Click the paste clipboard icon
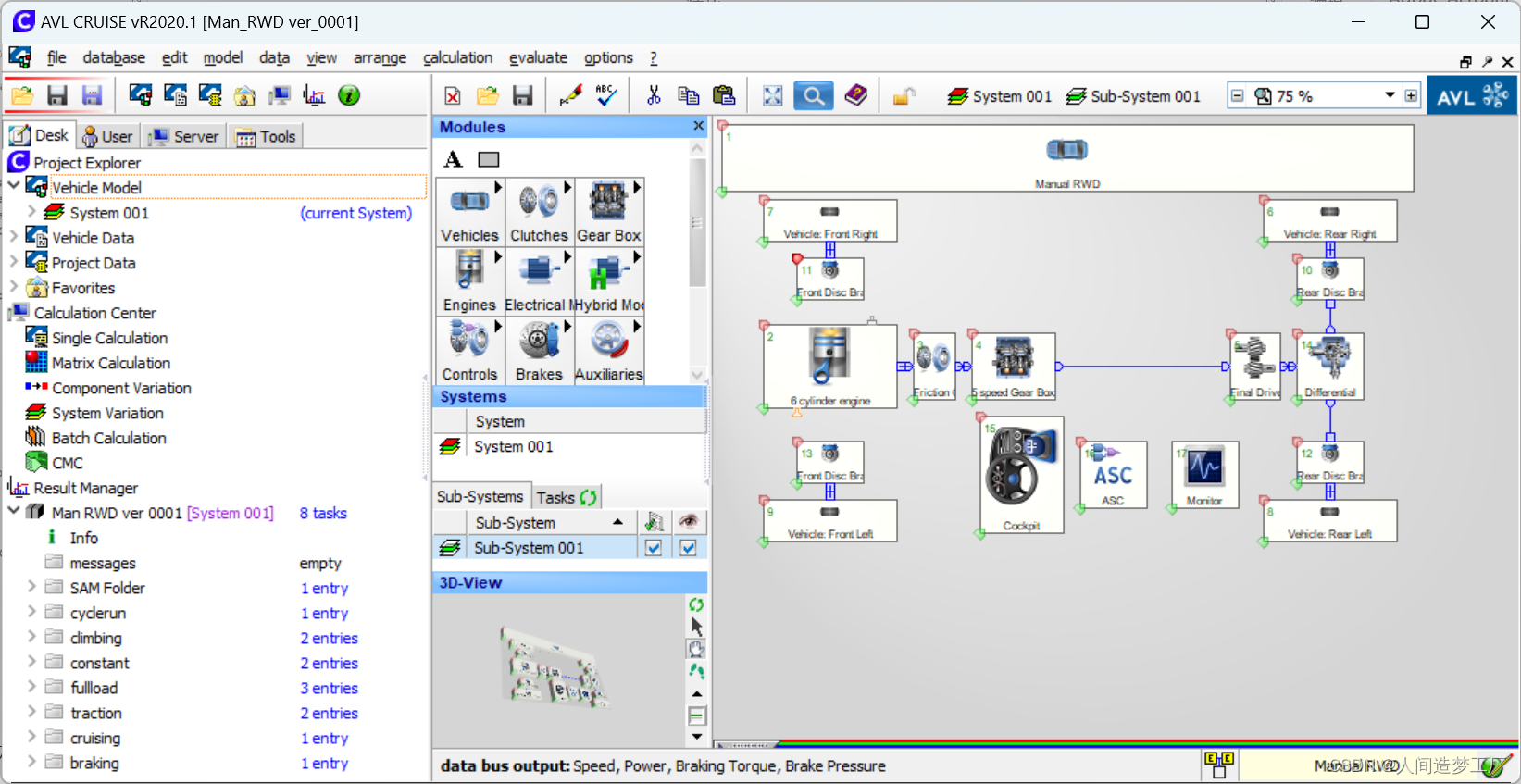The height and width of the screenshot is (784, 1521). 724,95
